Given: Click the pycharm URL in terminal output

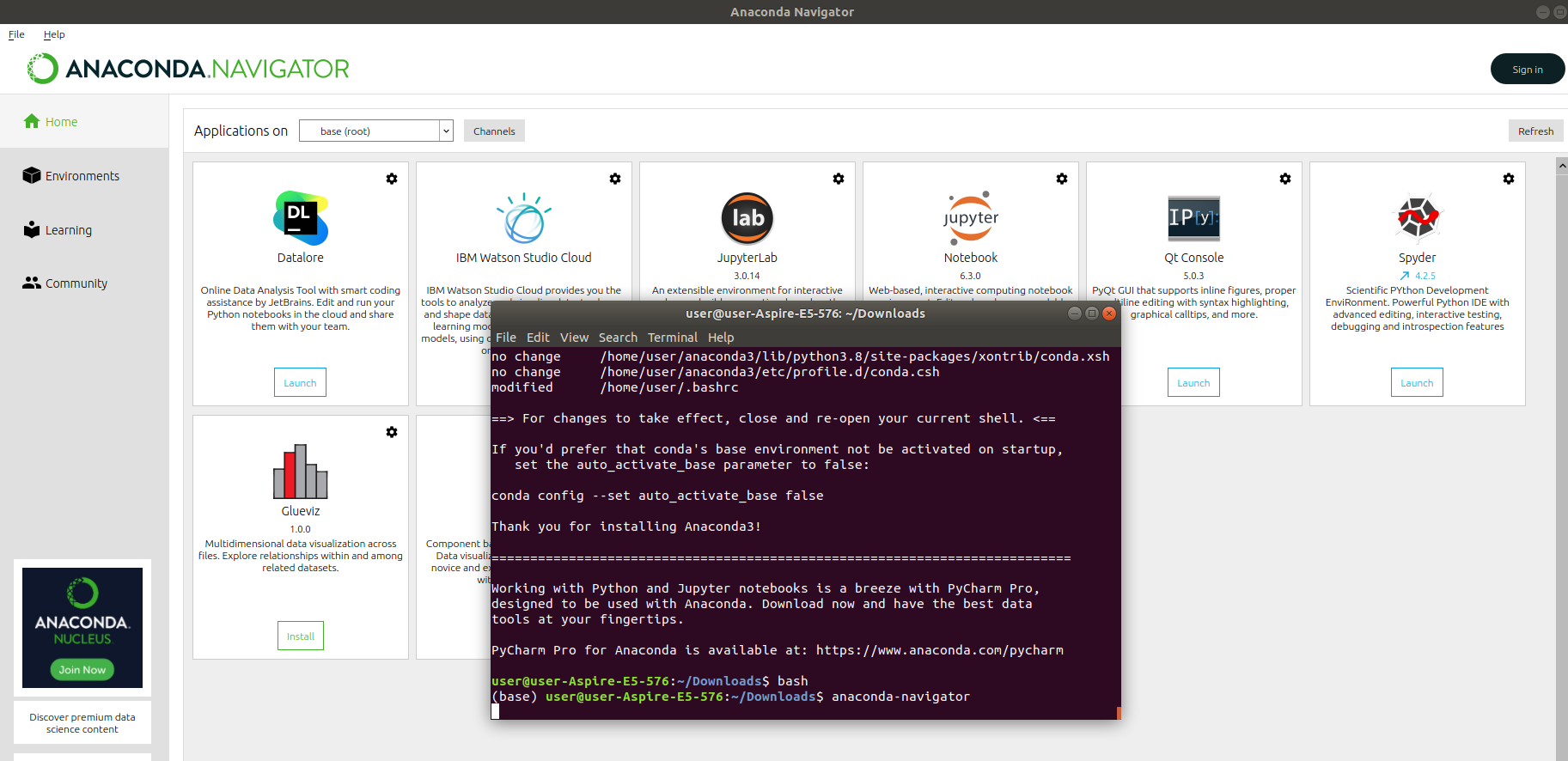Looking at the screenshot, I should [940, 650].
